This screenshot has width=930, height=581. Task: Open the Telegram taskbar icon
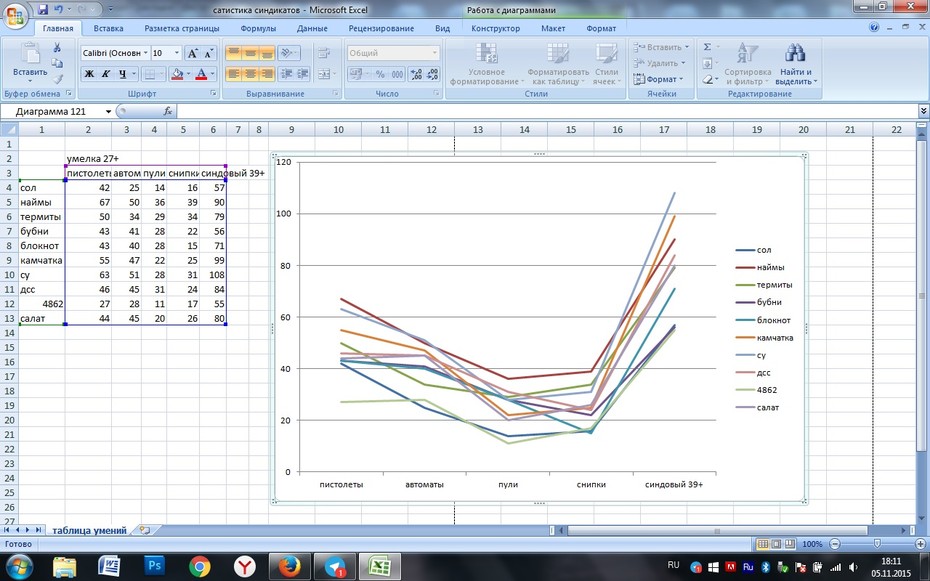coord(333,567)
